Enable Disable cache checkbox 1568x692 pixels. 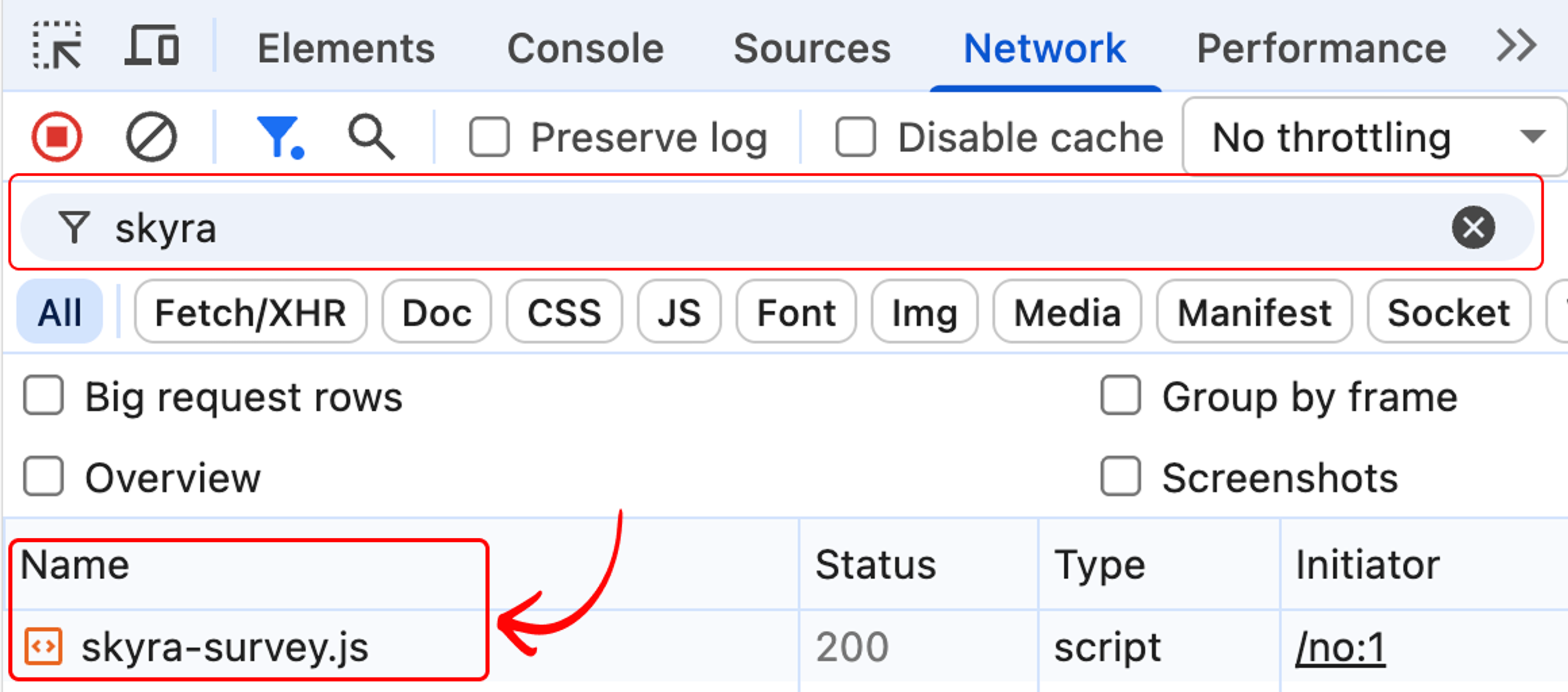855,137
